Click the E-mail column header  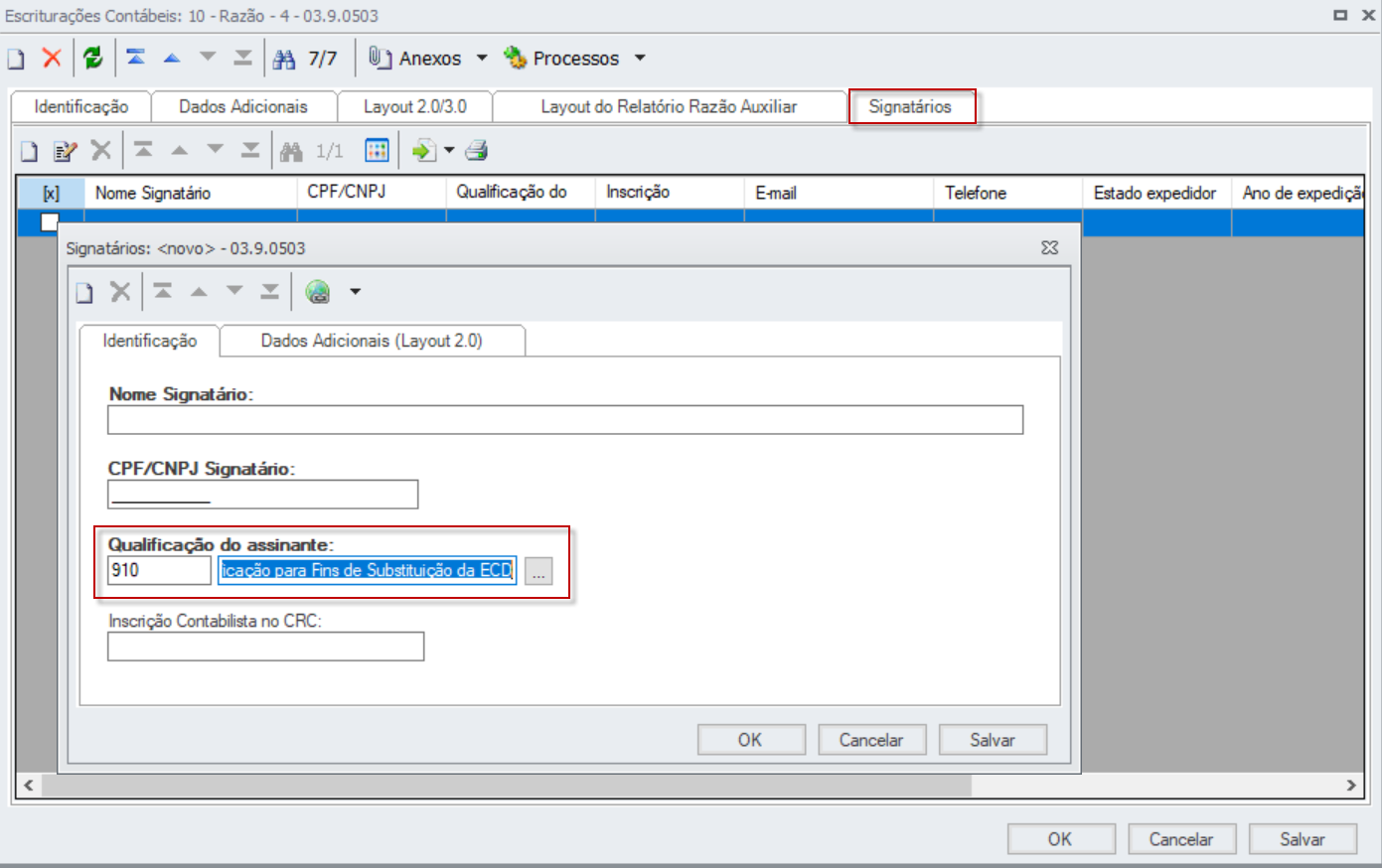tap(839, 193)
